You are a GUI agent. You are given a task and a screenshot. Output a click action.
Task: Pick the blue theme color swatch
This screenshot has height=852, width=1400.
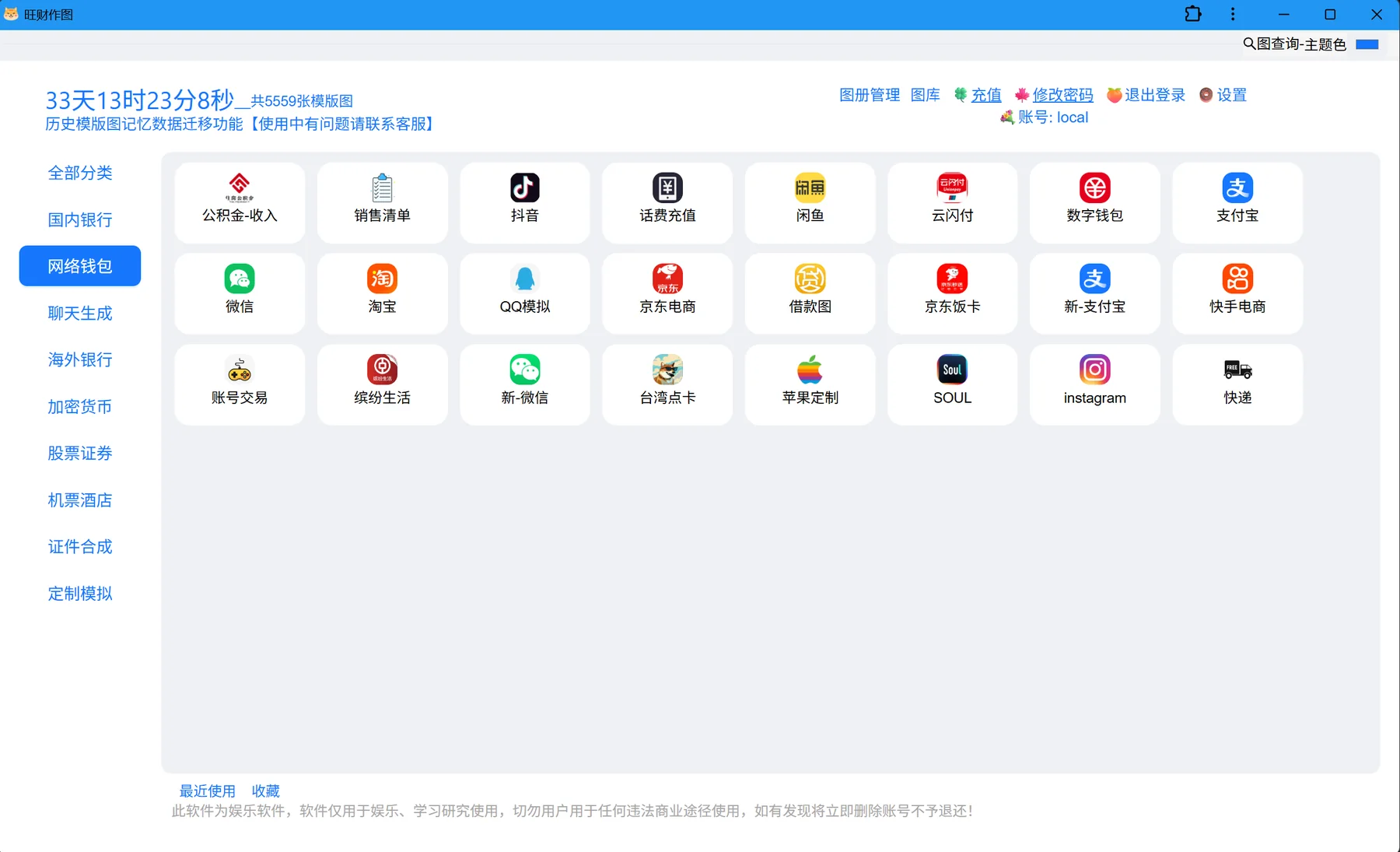(1367, 44)
